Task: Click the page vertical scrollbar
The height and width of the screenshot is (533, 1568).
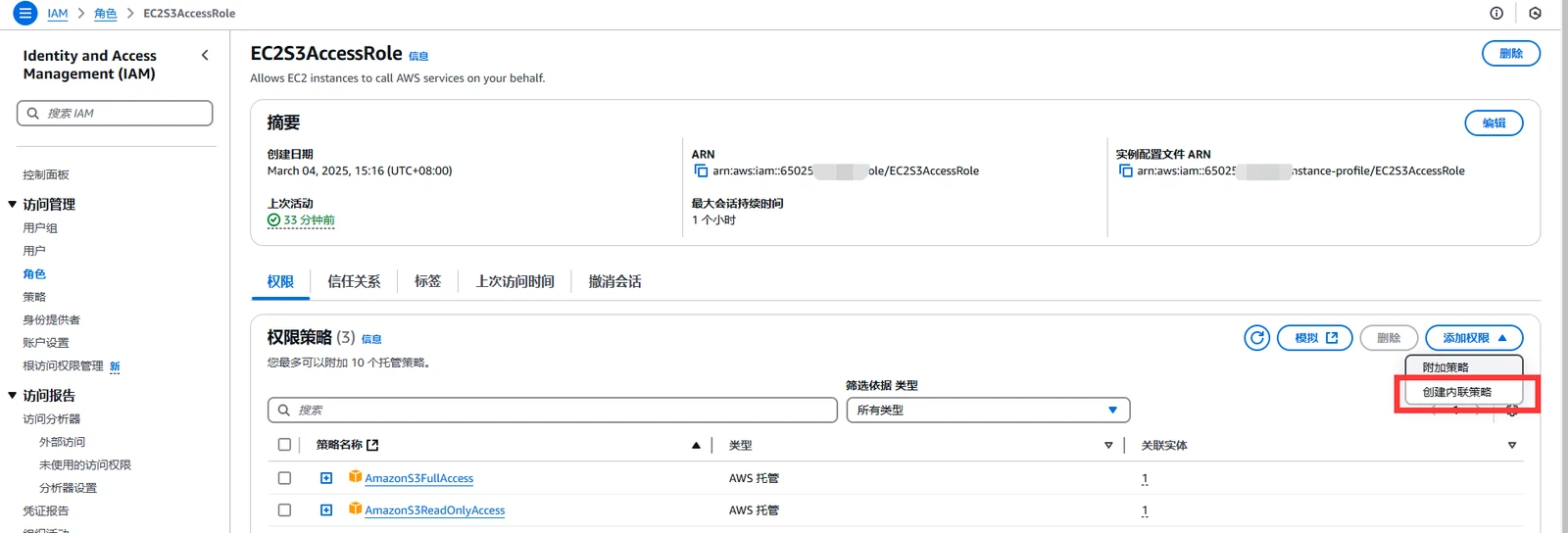Action: [1564, 266]
